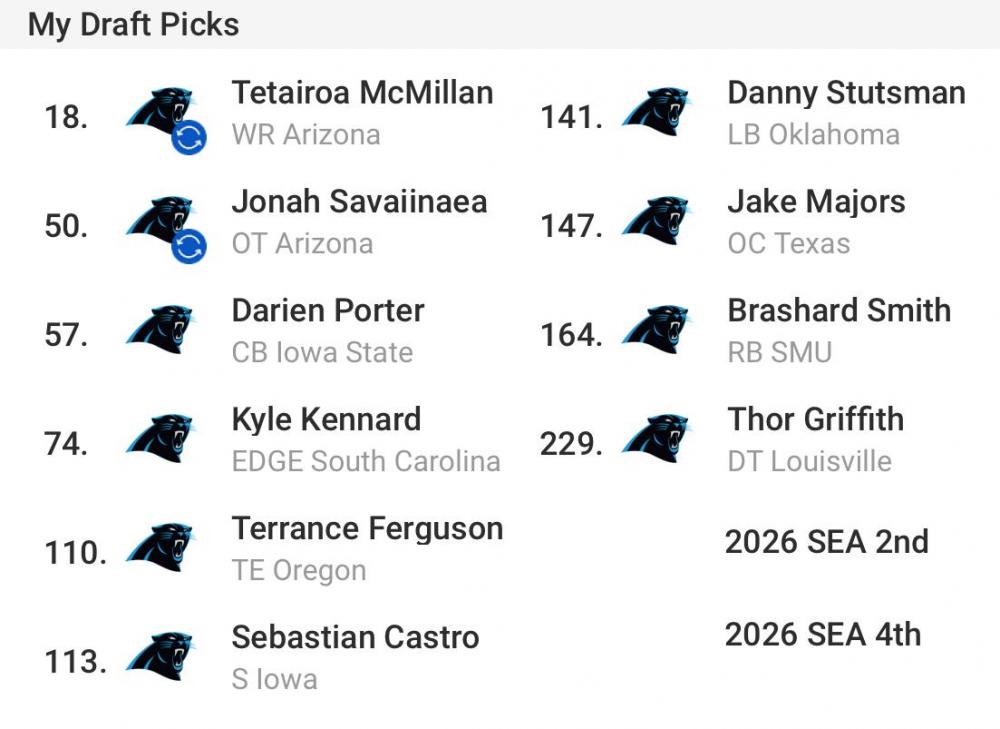The image size is (1000, 729).
Task: Select pick number 229 label
Action: click(x=571, y=444)
